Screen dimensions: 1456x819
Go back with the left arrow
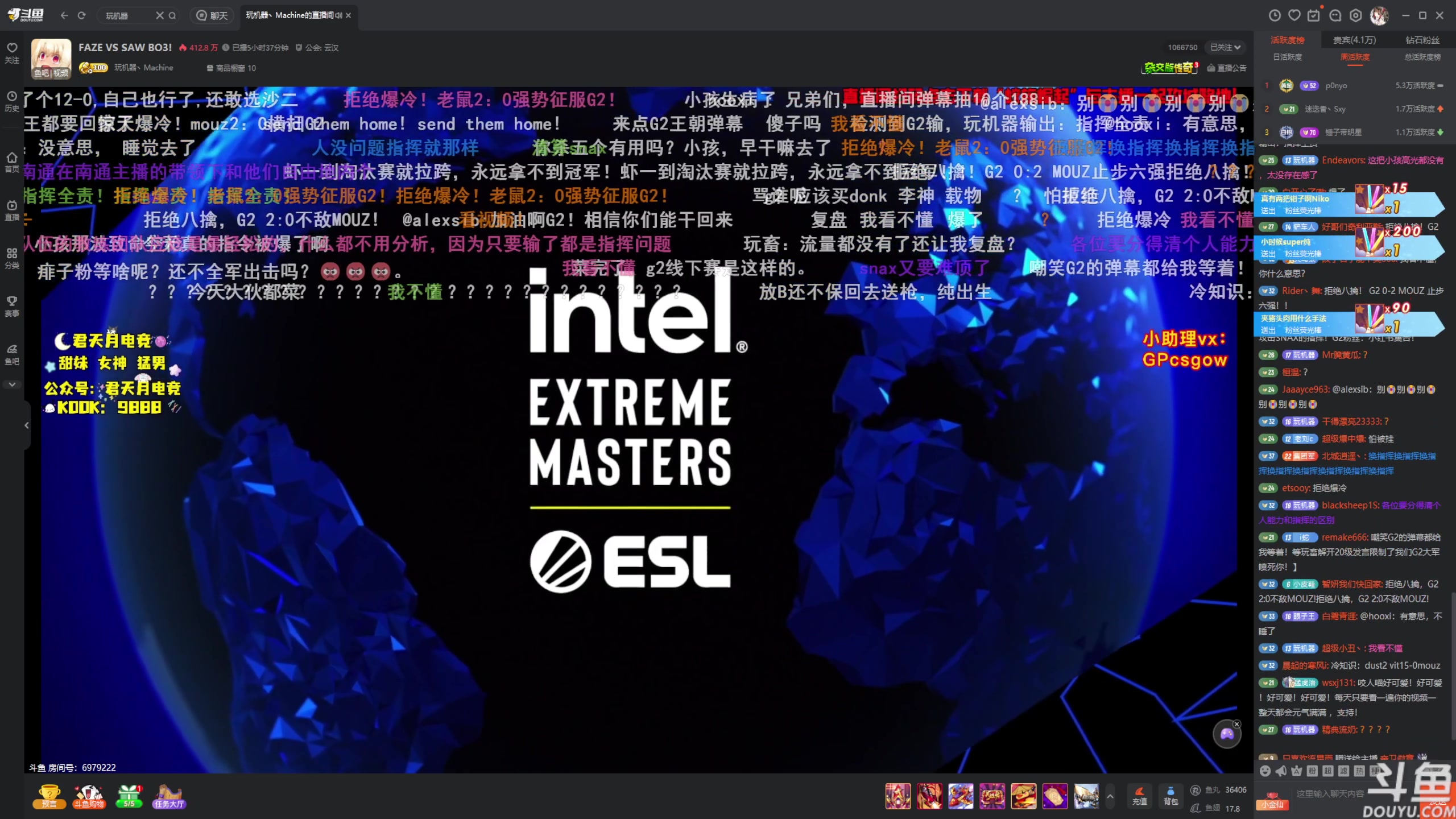(64, 15)
